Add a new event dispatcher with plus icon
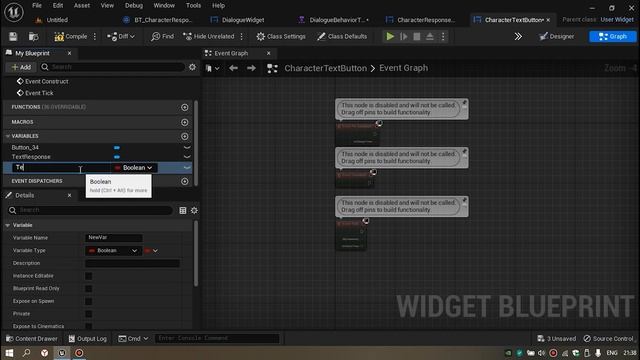 tap(185, 181)
